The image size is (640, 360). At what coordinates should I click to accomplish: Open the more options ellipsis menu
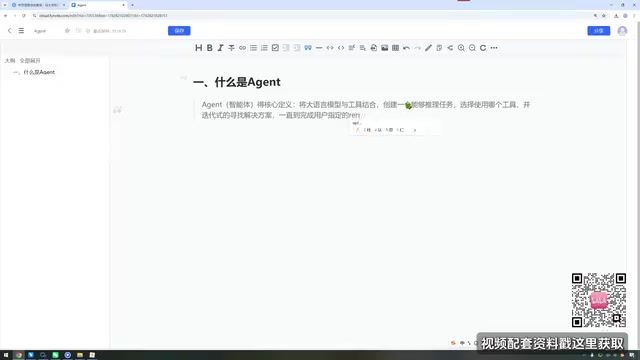(x=494, y=48)
